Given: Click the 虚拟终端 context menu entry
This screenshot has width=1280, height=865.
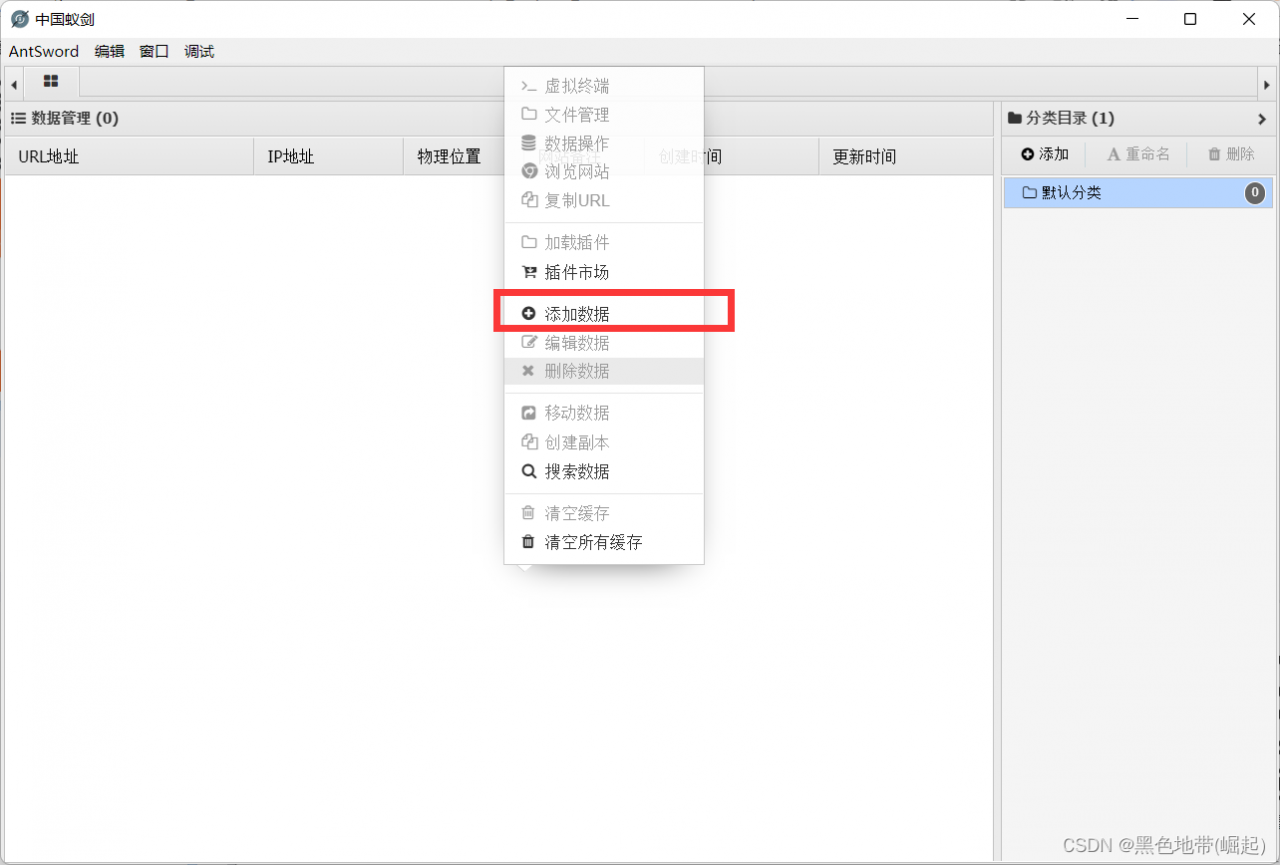Looking at the screenshot, I should point(604,86).
